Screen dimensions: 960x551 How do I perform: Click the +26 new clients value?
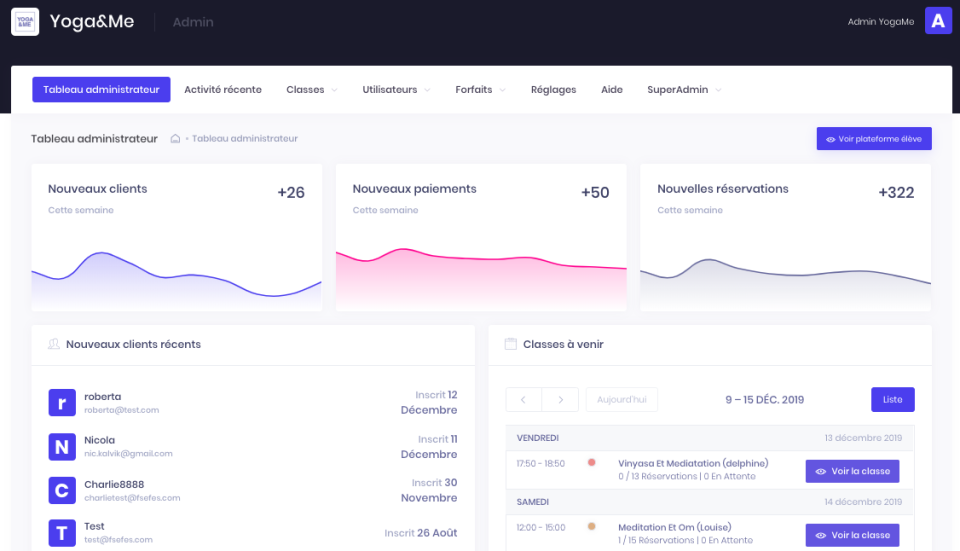pyautogui.click(x=291, y=192)
